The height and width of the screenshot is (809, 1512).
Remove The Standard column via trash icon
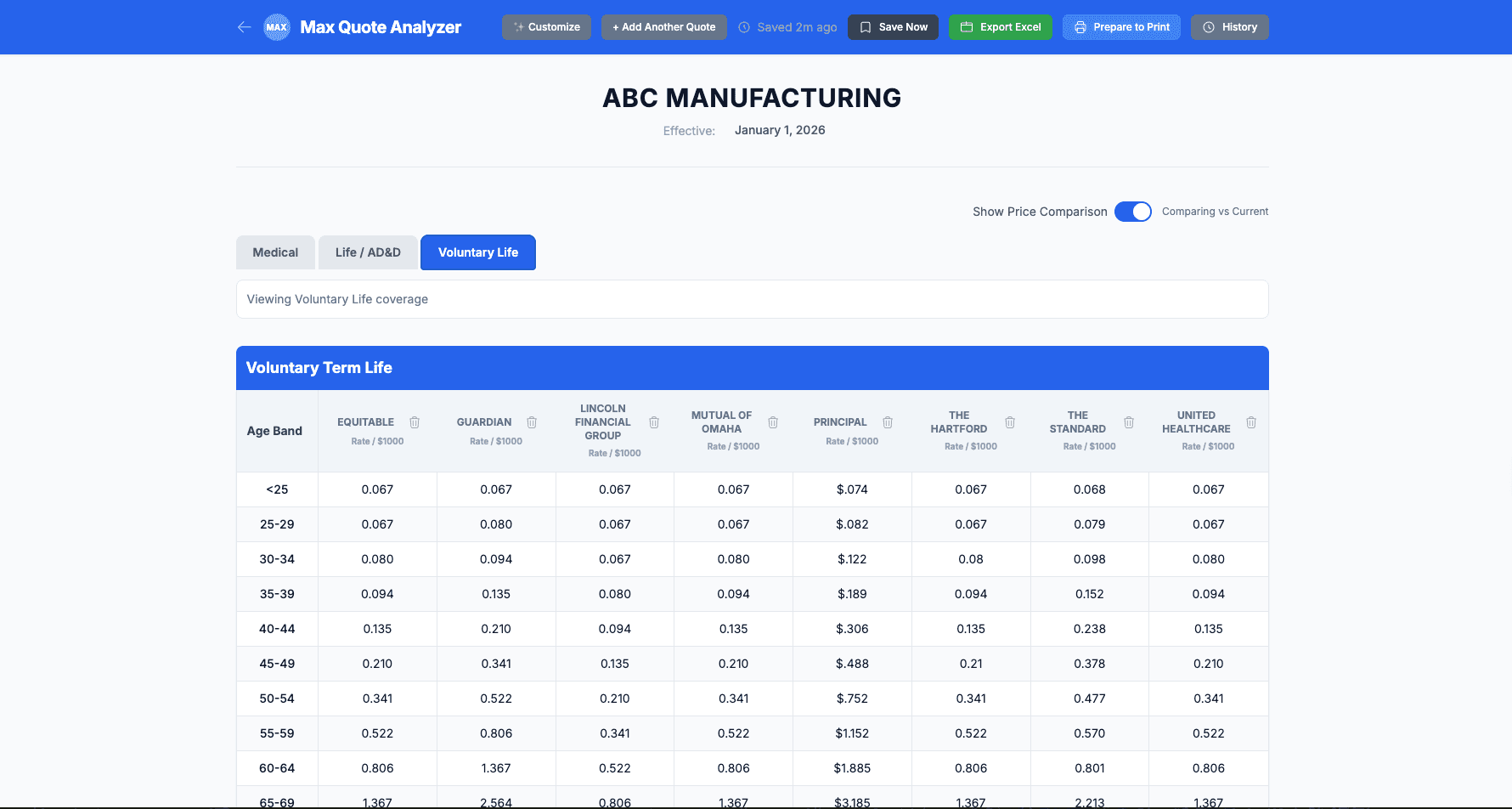point(1129,422)
